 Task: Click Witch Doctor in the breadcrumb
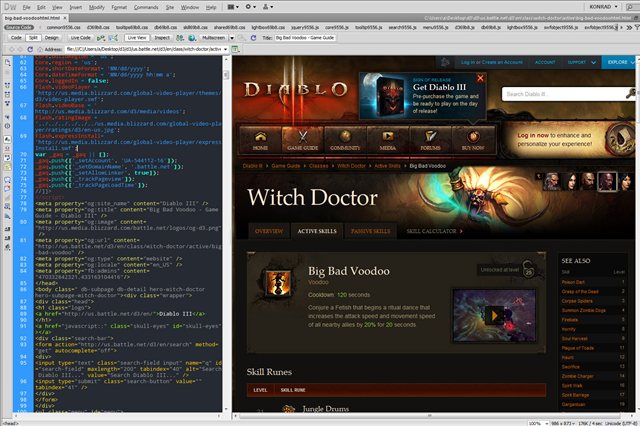[x=351, y=166]
